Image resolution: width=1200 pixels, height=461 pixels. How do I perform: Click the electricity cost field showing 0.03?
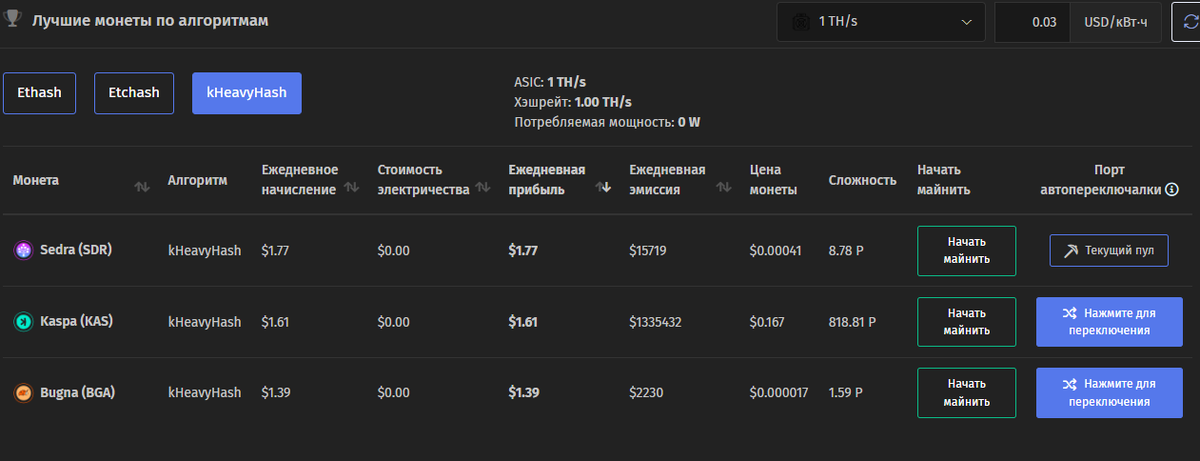(1032, 21)
